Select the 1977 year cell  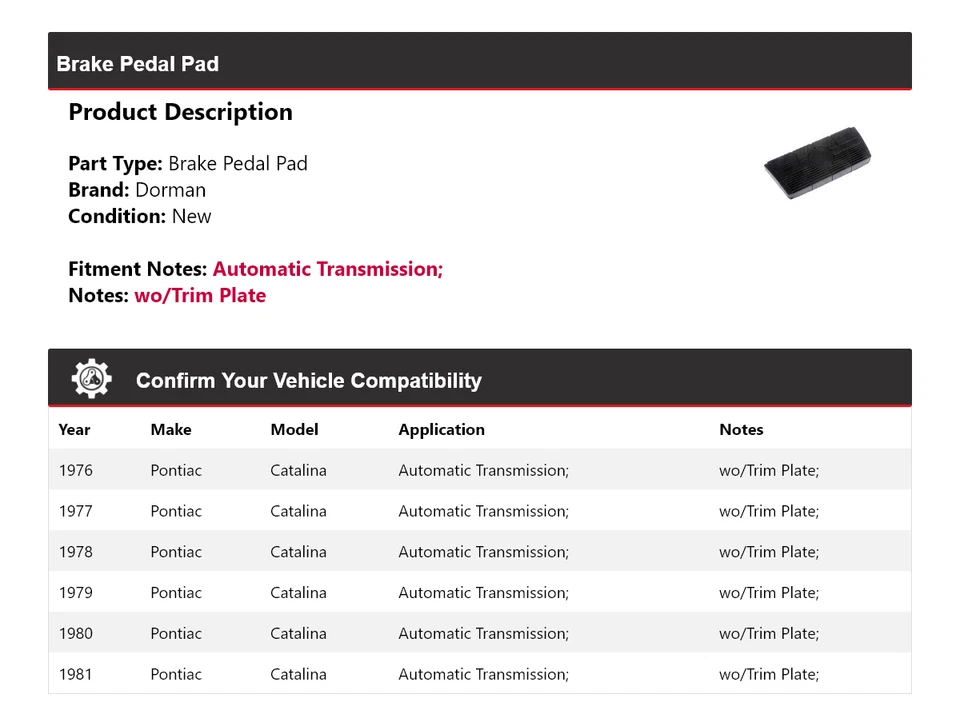coord(76,511)
